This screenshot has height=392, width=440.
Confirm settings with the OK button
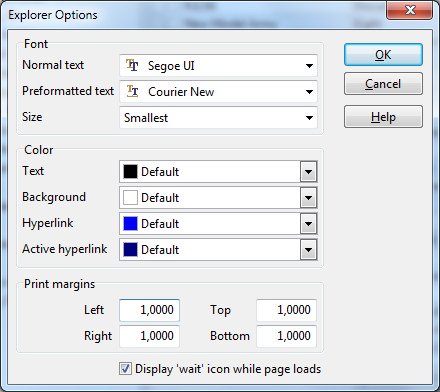pos(383,55)
